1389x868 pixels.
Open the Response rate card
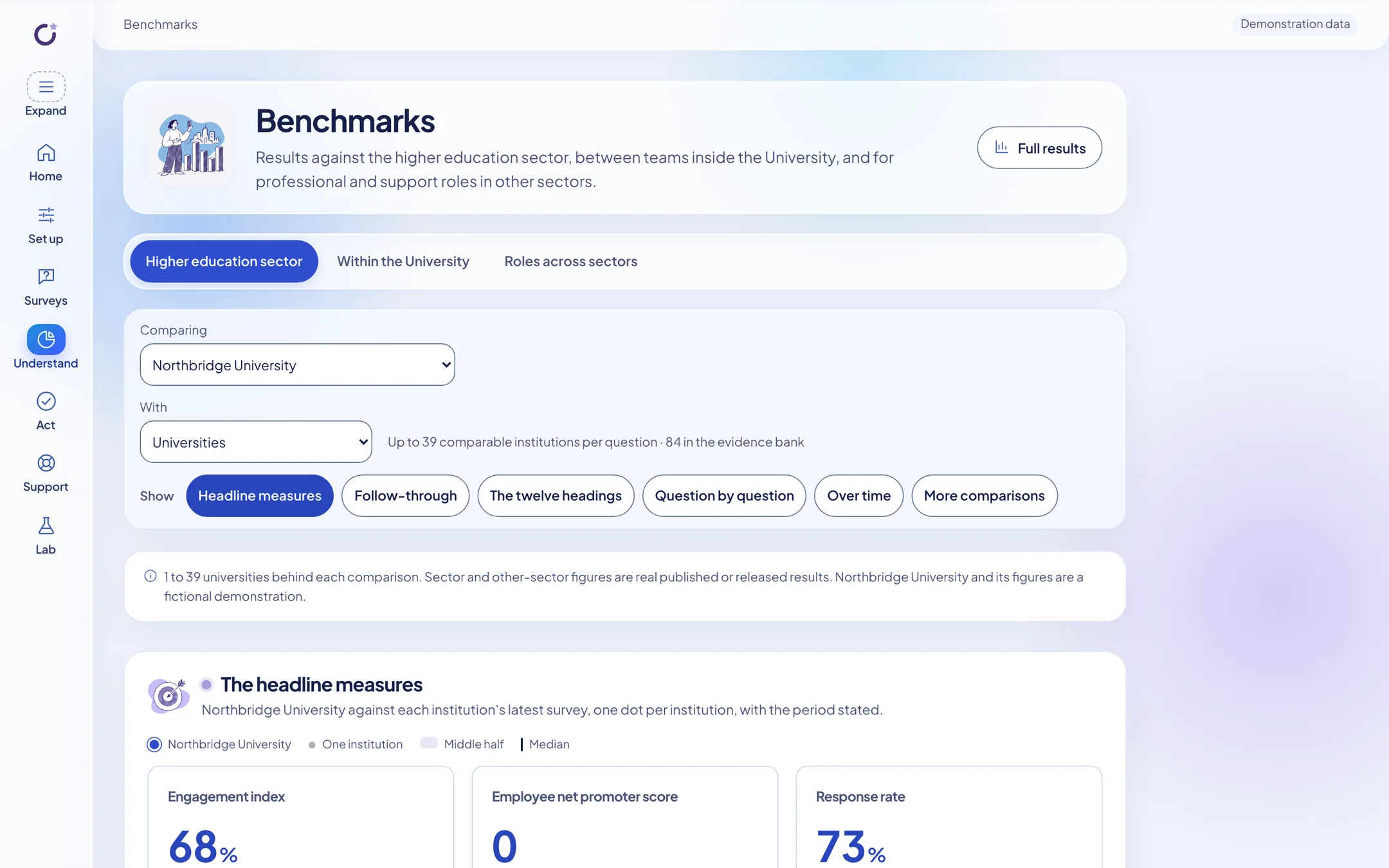pyautogui.click(x=949, y=817)
